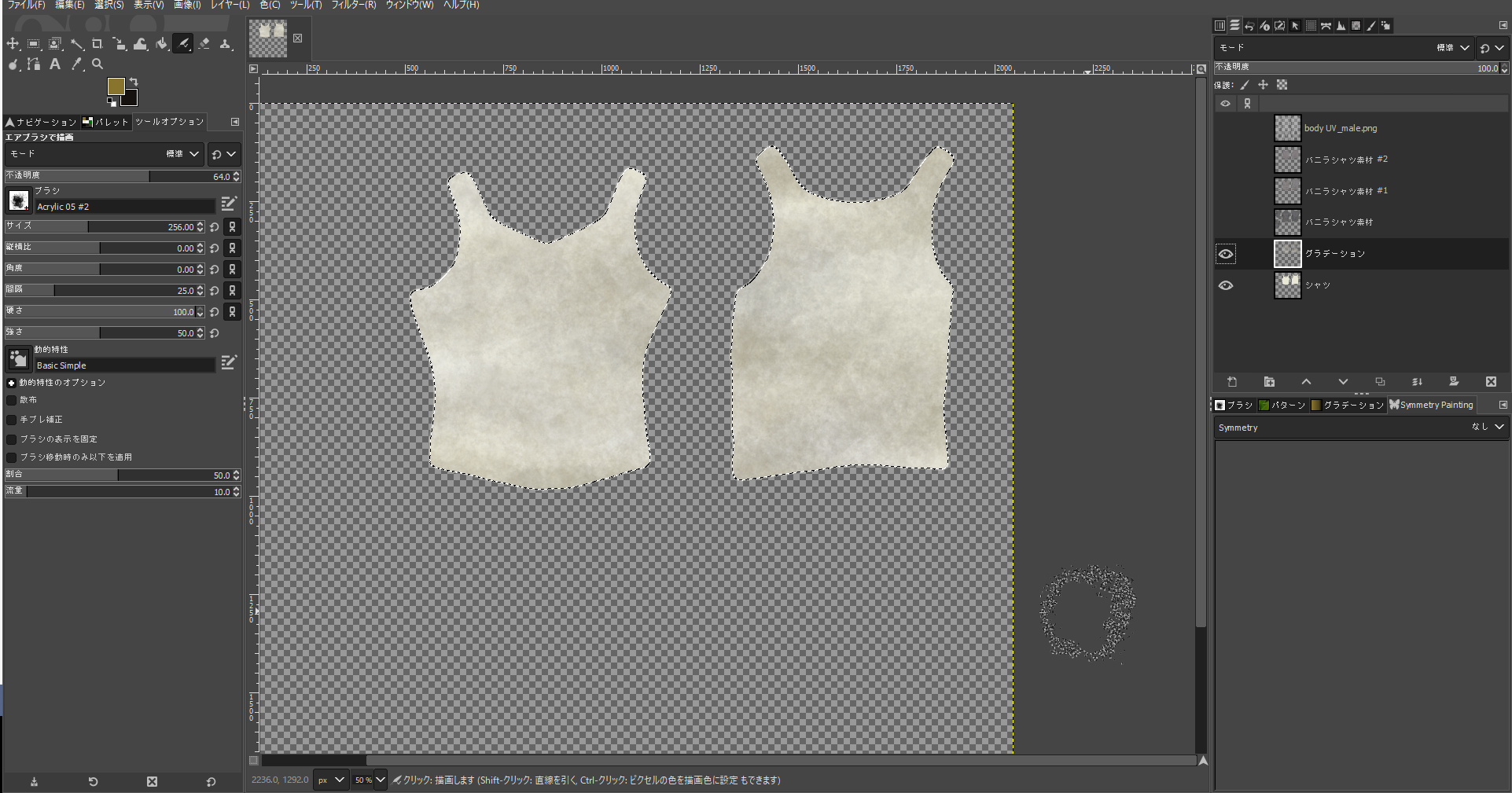Viewport: 1512px width, 793px height.
Task: Merge selected layer down
Action: (x=1417, y=382)
